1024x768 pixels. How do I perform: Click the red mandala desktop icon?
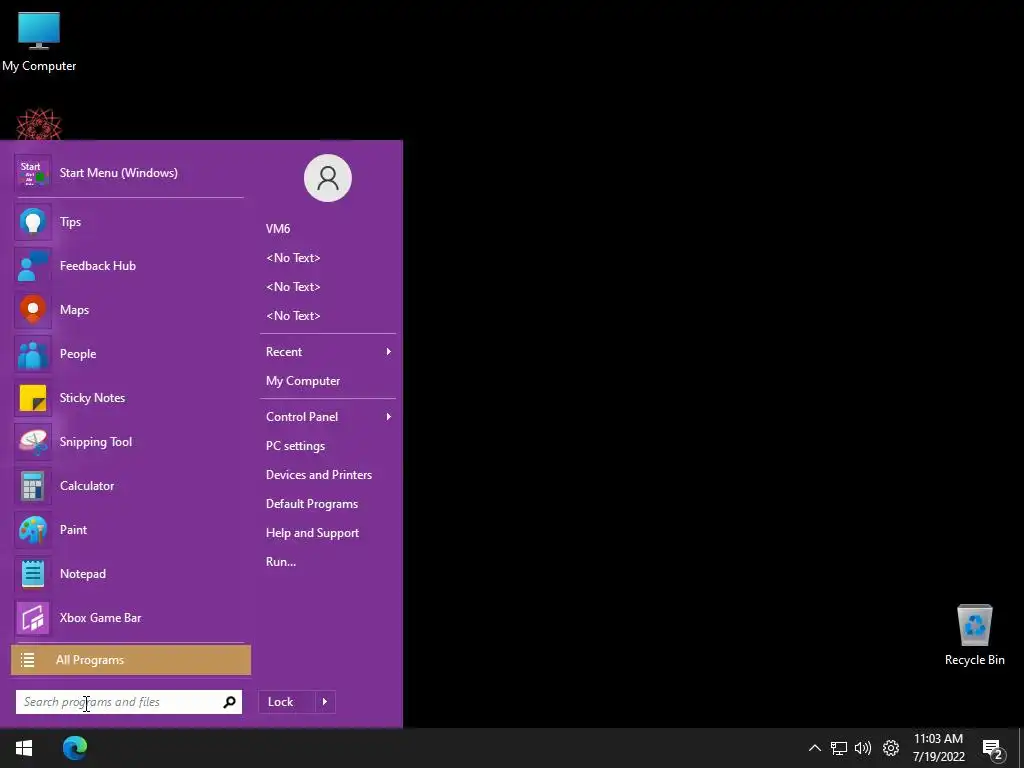39,125
